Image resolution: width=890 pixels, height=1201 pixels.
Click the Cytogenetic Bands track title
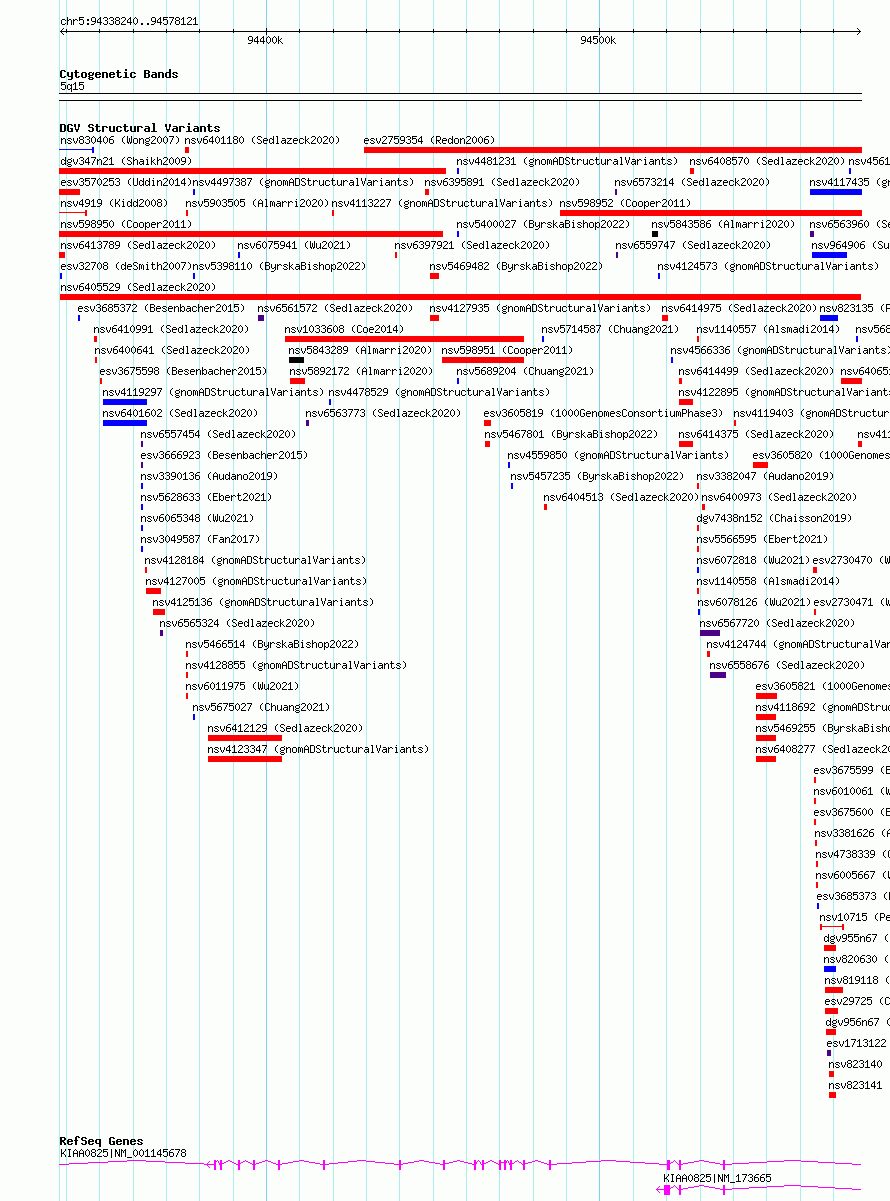point(119,74)
